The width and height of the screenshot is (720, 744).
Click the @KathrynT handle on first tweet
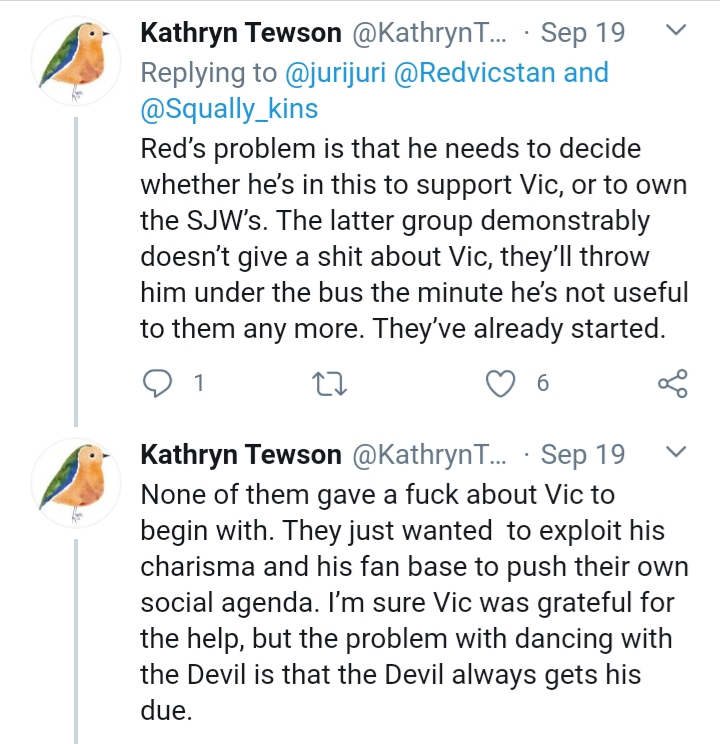pos(429,33)
